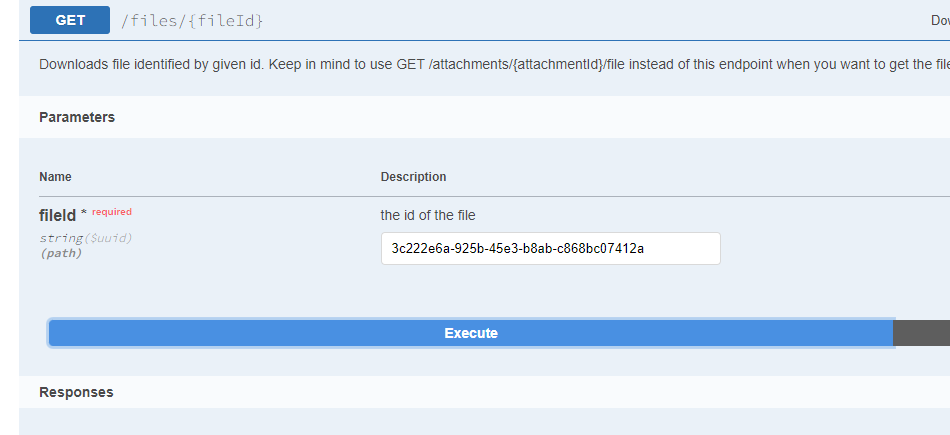Click the asterisk next to fileId
Screen dimensions: 950x435
point(84,213)
